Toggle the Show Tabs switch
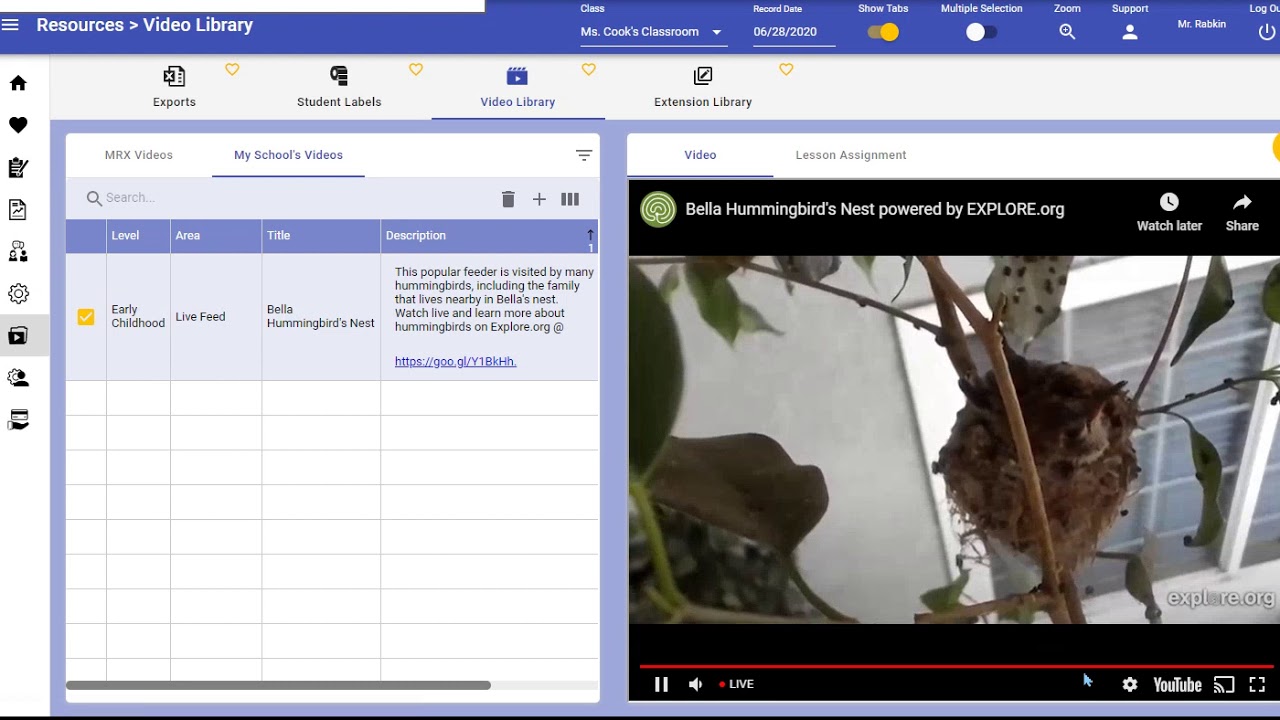Image resolution: width=1280 pixels, height=720 pixels. click(x=883, y=32)
